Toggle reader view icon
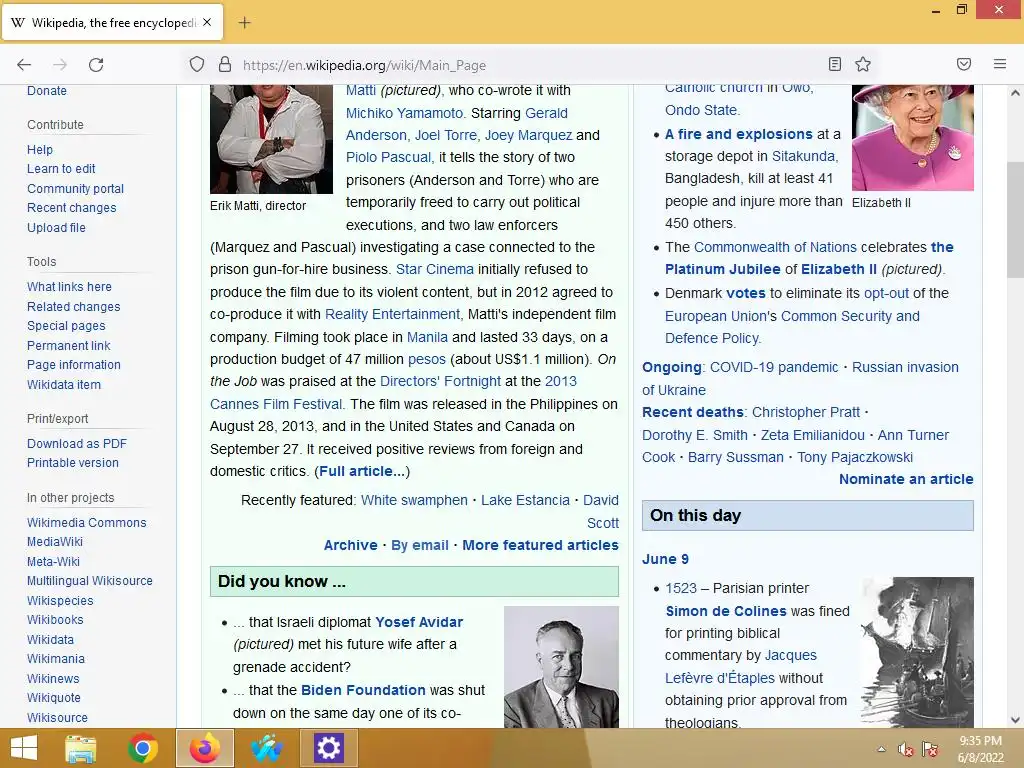 point(835,64)
